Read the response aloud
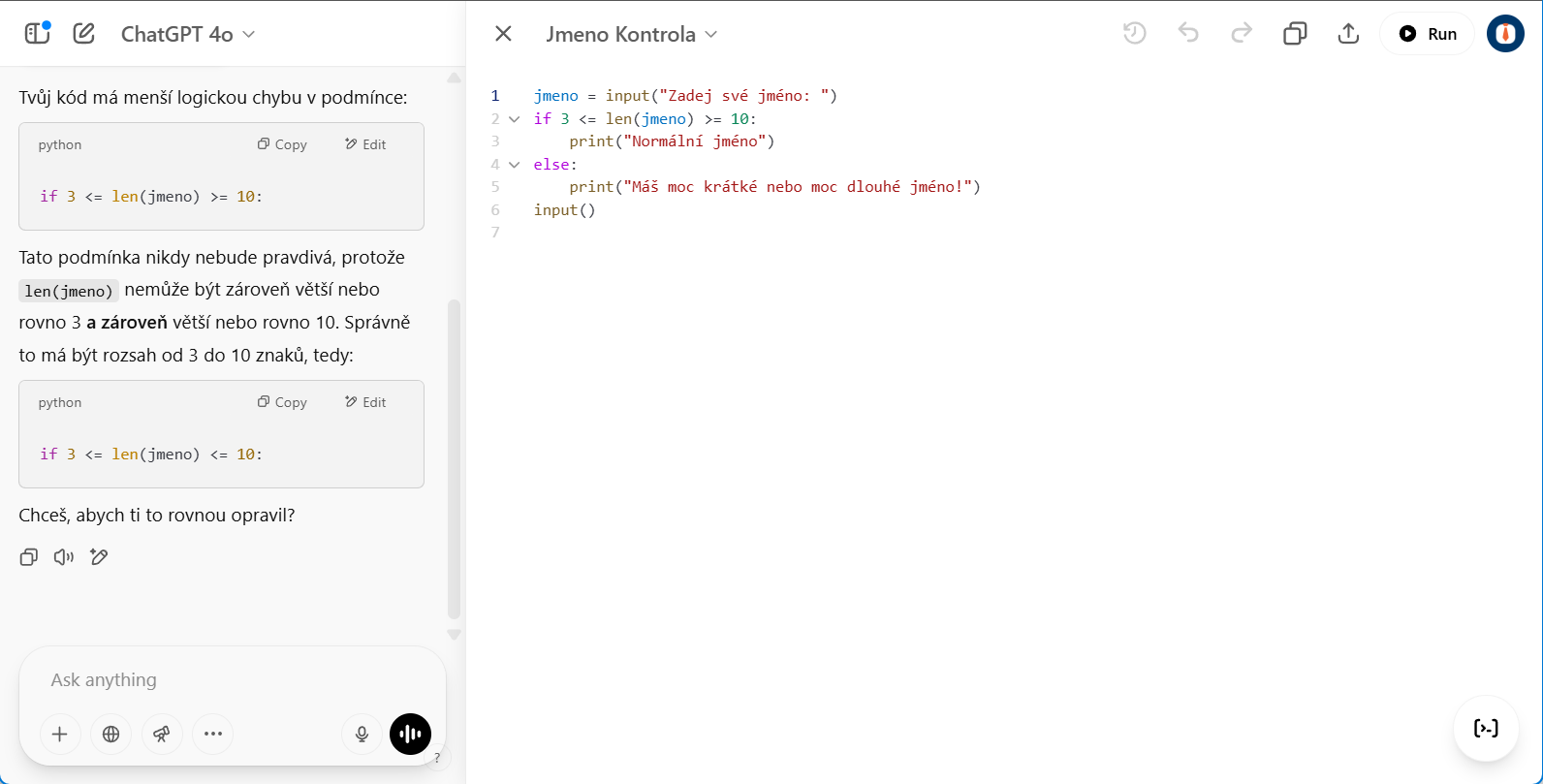 click(64, 557)
